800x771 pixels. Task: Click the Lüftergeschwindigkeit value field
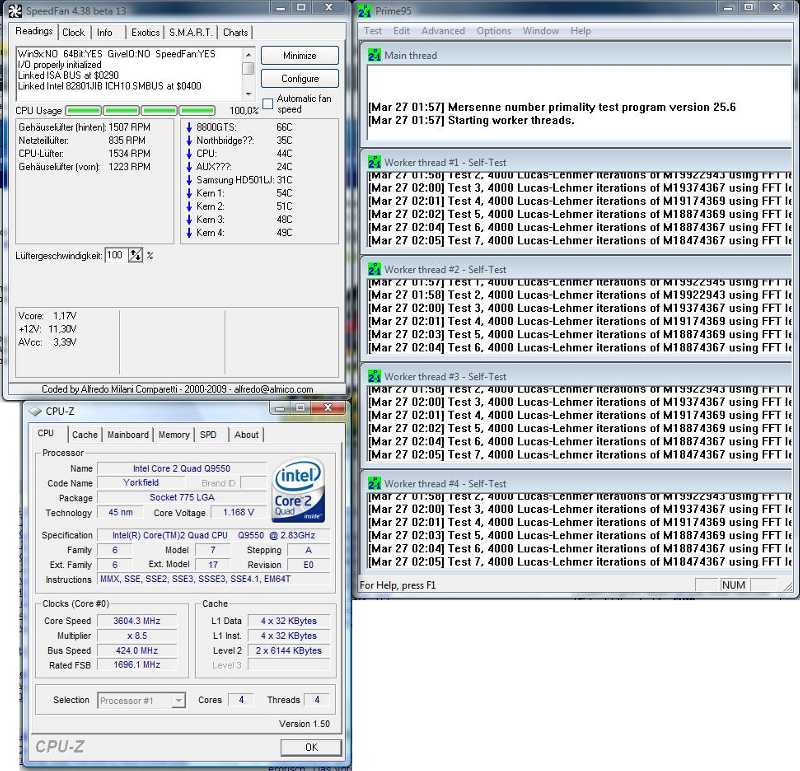[116, 255]
